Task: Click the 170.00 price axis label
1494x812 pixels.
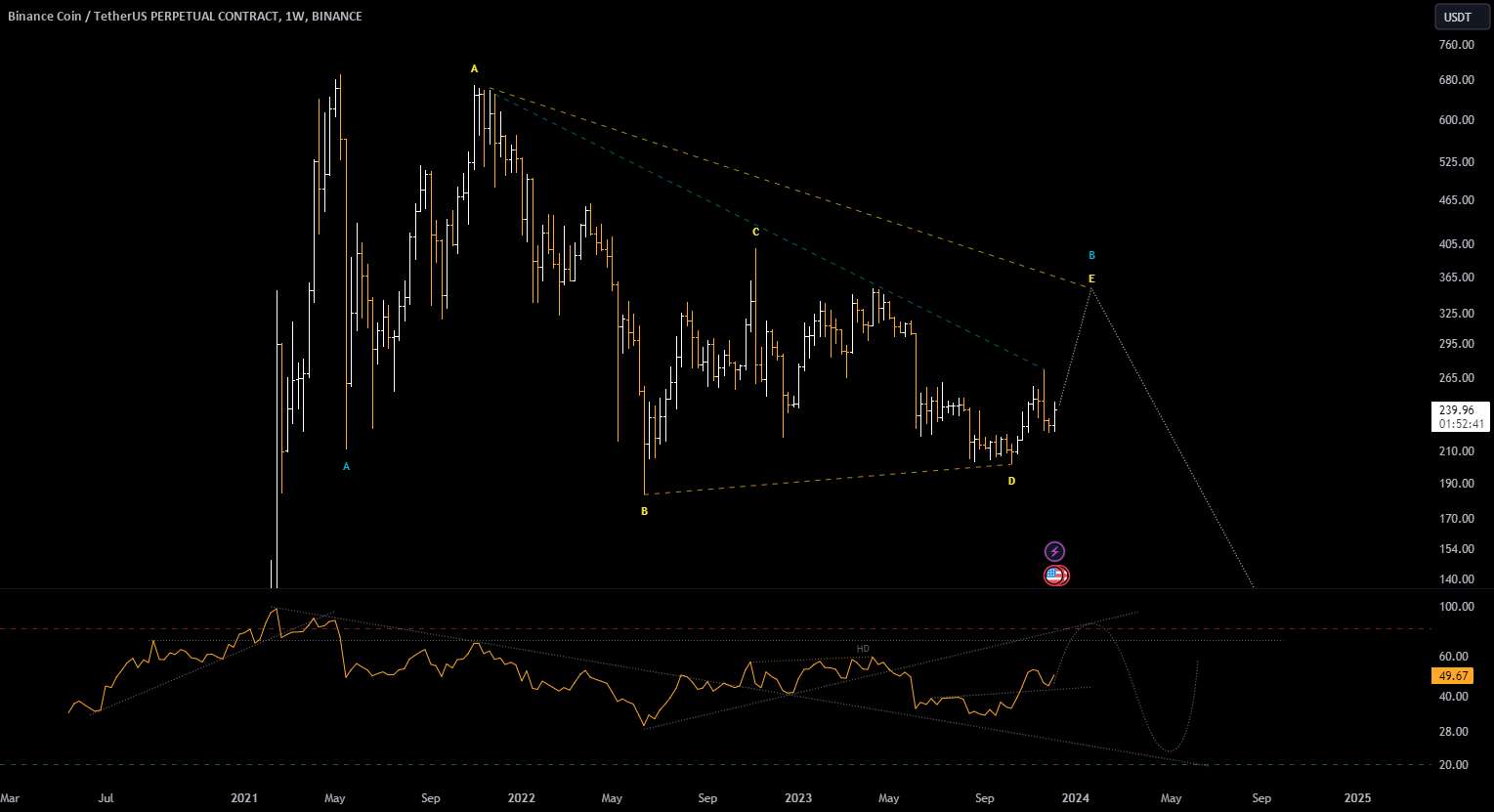Action: [1456, 519]
